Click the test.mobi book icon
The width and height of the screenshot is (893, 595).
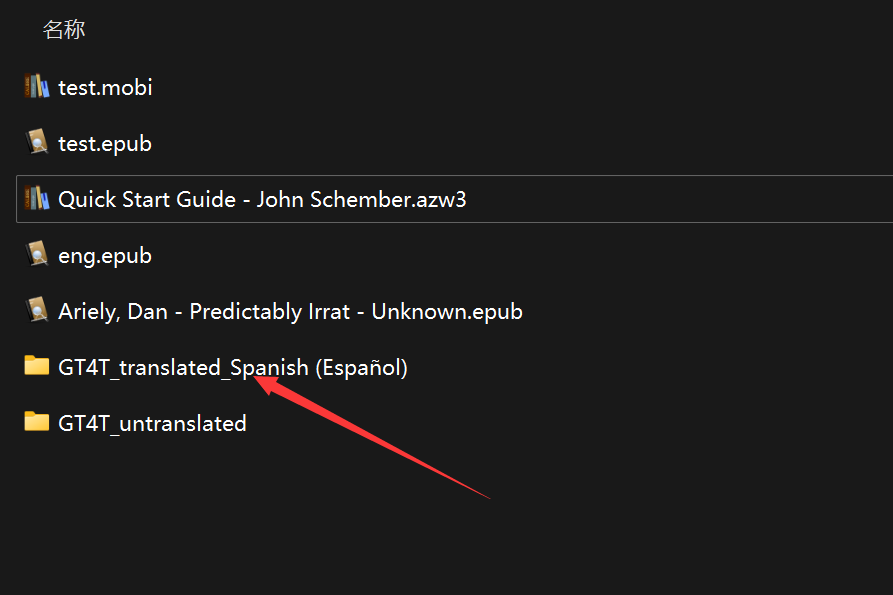37,87
